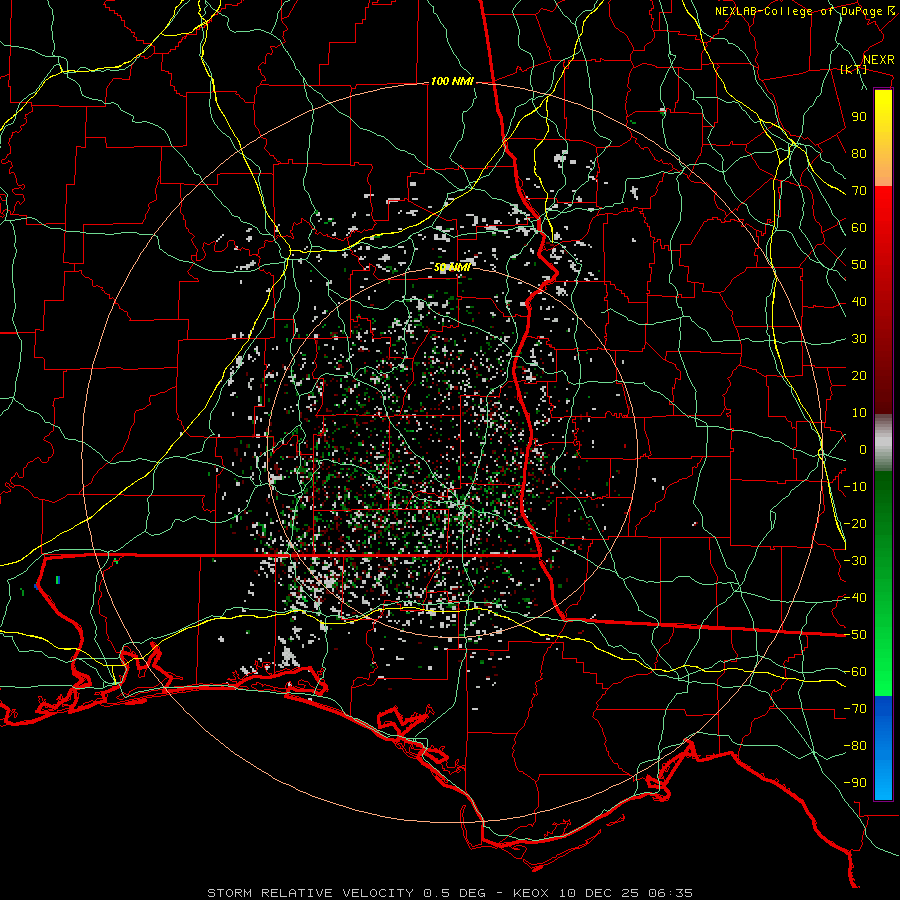This screenshot has height=900, width=900.
Task: Click the 50 NMI range ring label
Action: pyautogui.click(x=452, y=267)
